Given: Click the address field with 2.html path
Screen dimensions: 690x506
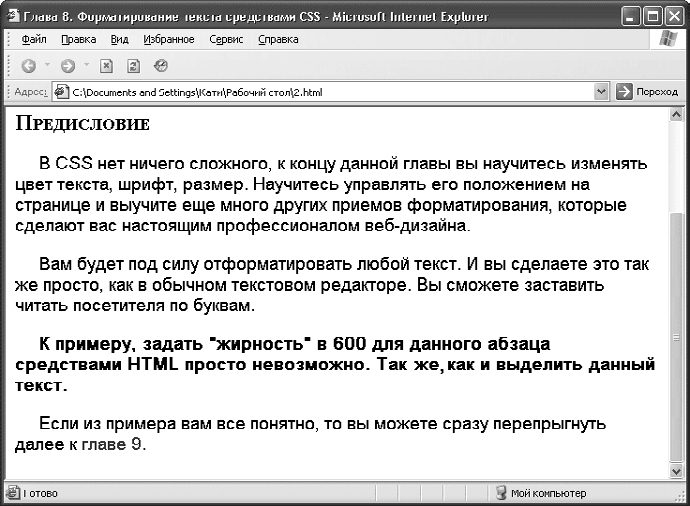Looking at the screenshot, I should tap(330, 92).
